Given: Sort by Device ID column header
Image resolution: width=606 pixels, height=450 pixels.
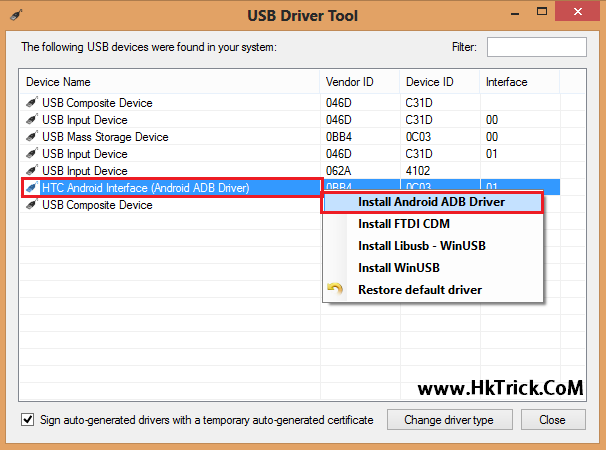Looking at the screenshot, I should click(x=440, y=82).
